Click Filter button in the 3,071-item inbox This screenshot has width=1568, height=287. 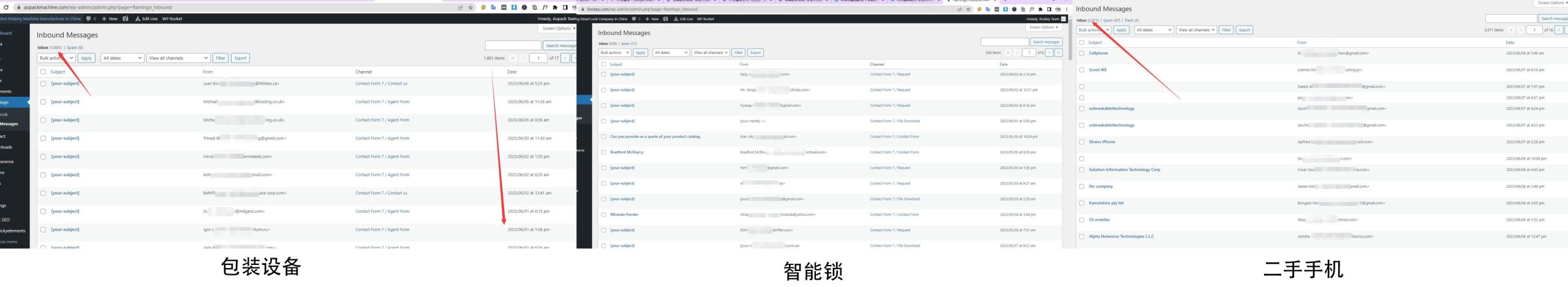click(1226, 29)
